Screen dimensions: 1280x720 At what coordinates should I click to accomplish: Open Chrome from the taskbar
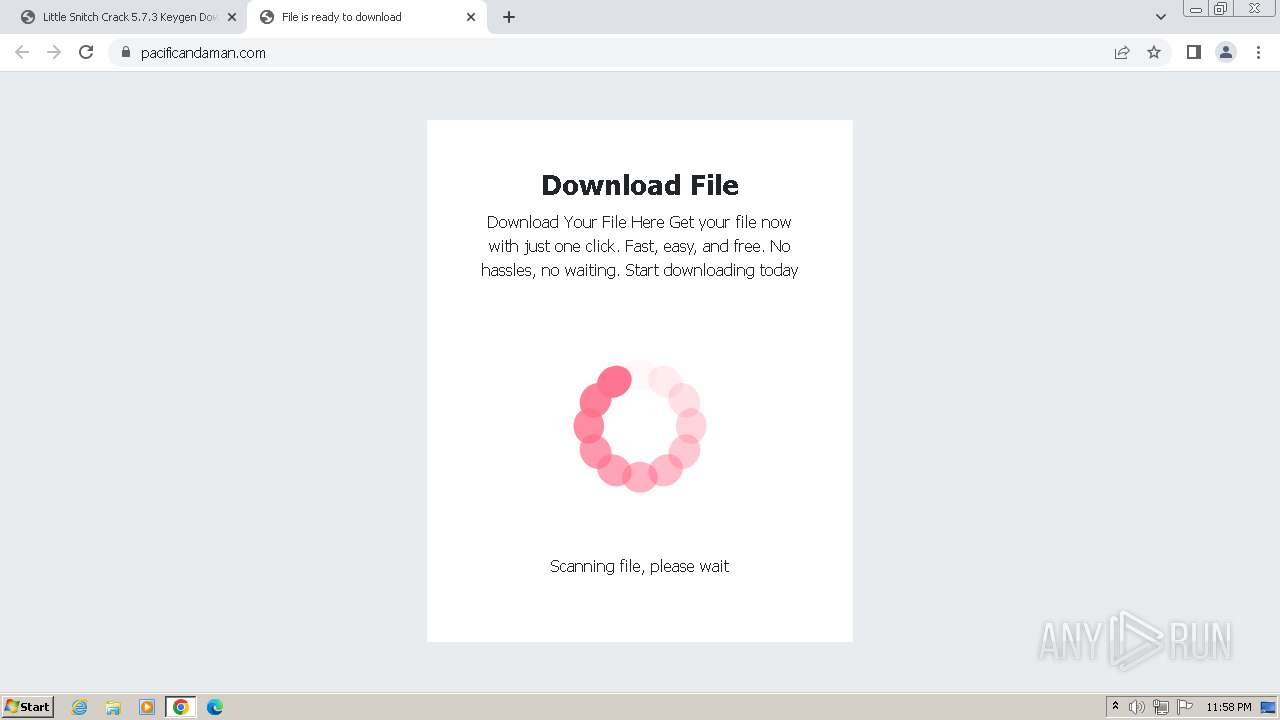tap(181, 707)
